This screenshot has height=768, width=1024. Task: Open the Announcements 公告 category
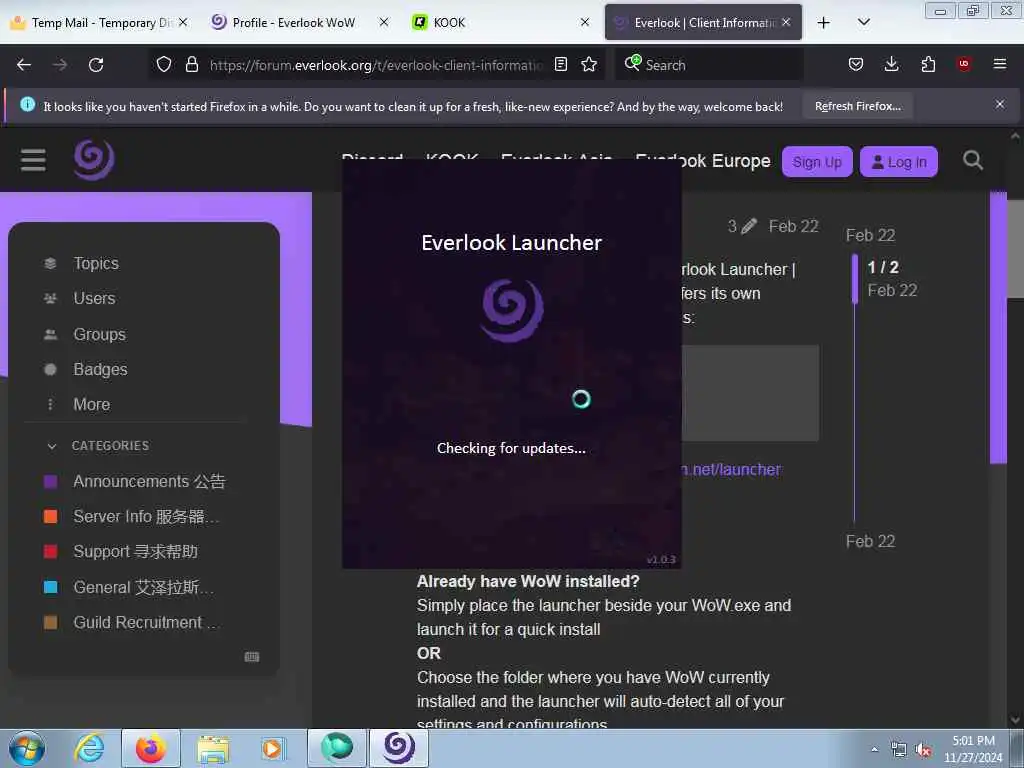point(149,482)
